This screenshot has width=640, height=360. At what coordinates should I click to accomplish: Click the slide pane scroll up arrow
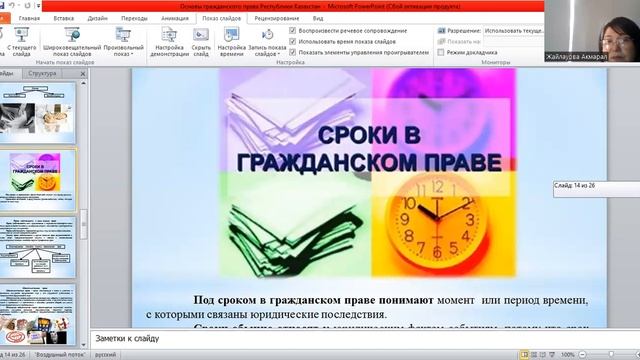coord(84,83)
